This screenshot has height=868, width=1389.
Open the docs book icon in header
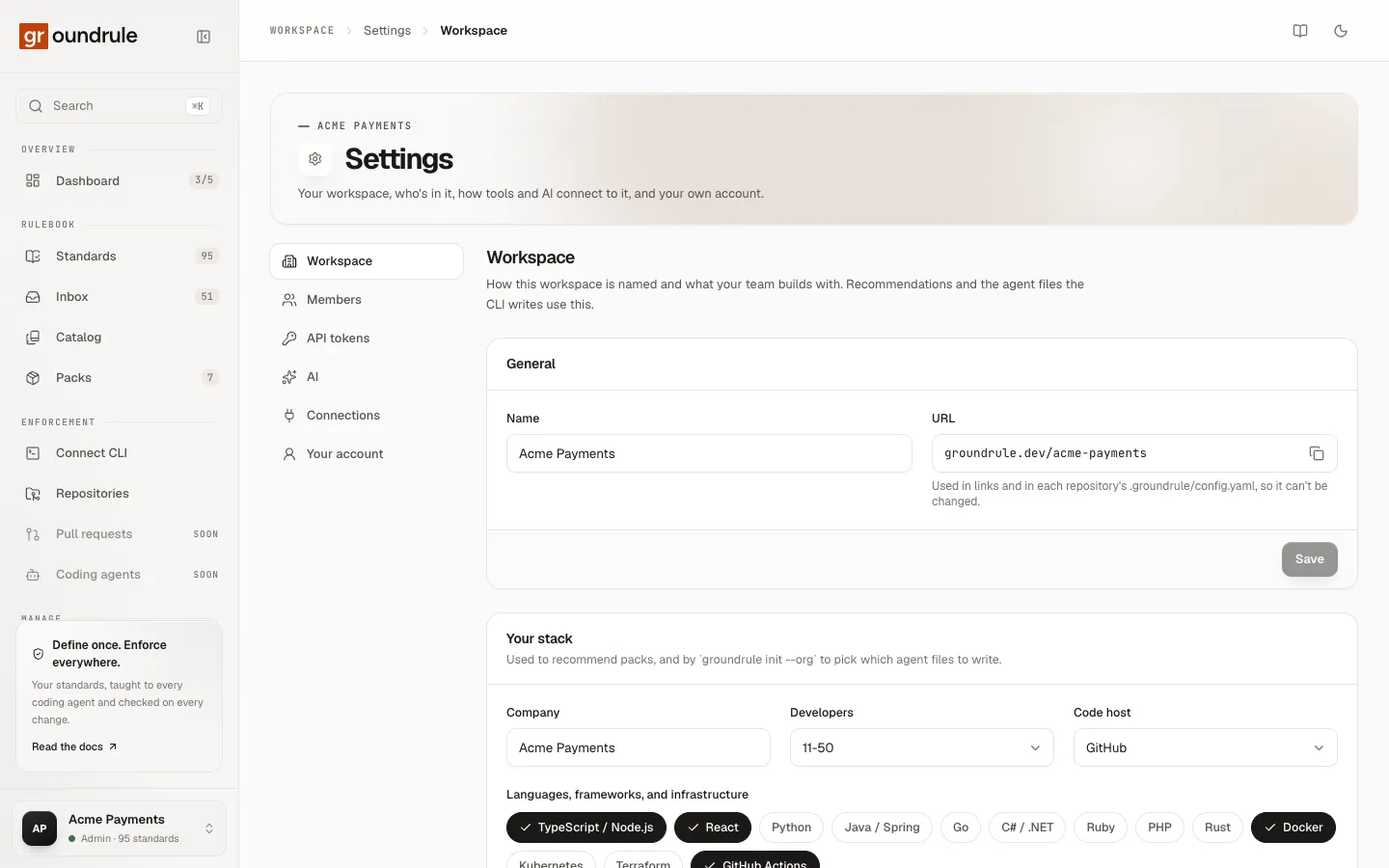1300,31
